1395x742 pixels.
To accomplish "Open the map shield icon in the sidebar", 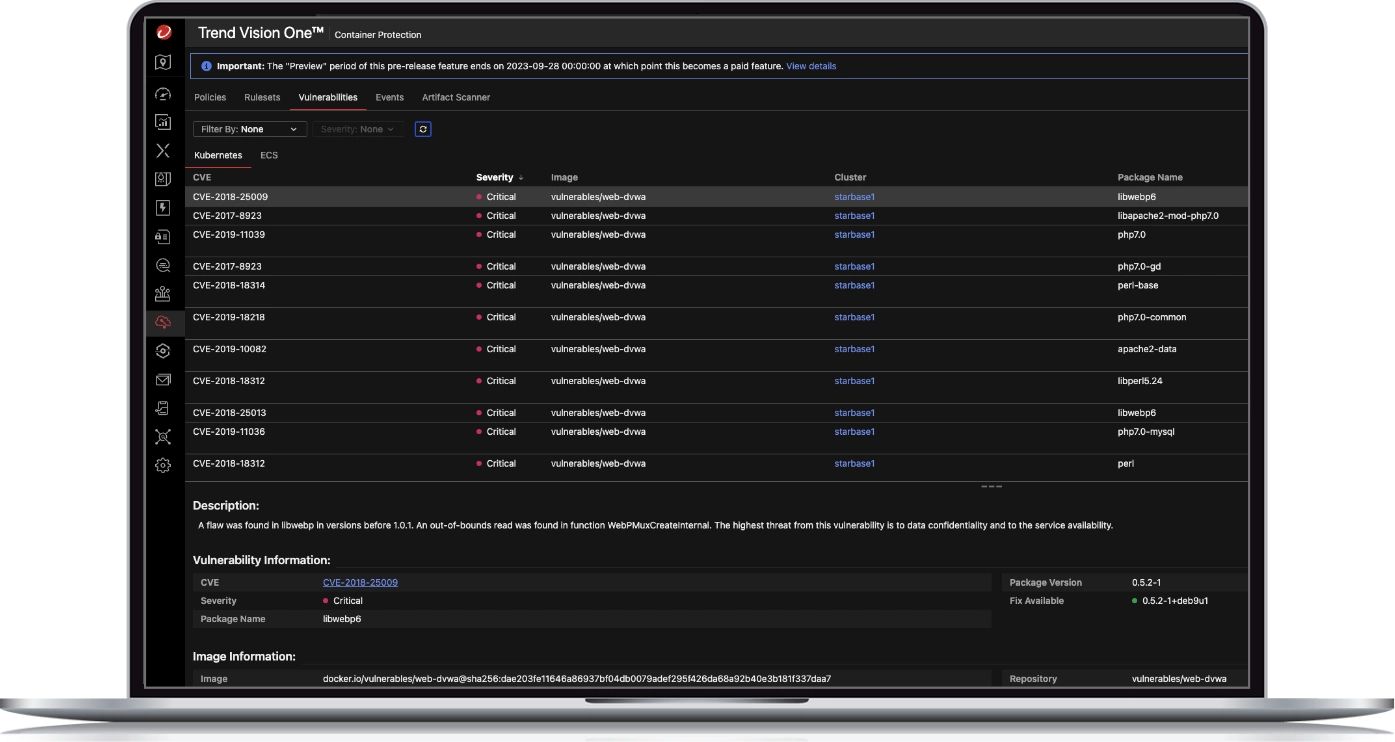I will click(163, 62).
